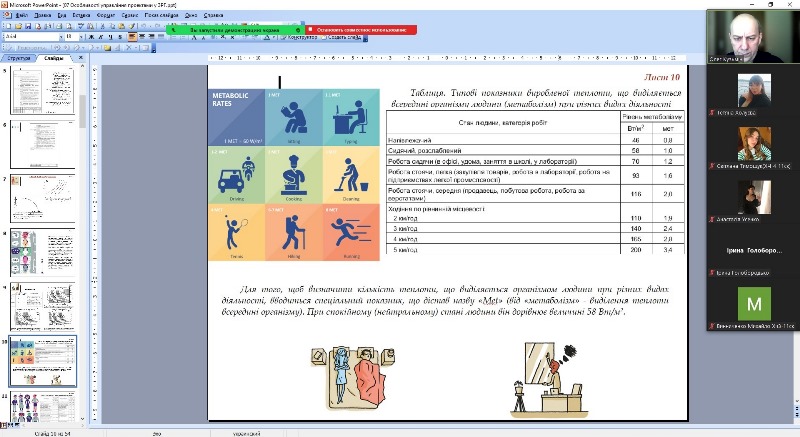Click the New presentation icon
Viewport: 800px width, 437px height.
click(9, 26)
